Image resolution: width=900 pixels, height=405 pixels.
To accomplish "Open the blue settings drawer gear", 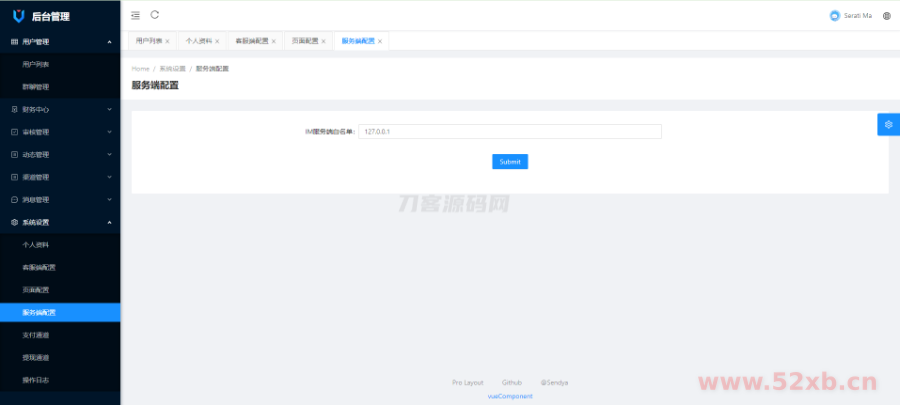I will pos(888,123).
